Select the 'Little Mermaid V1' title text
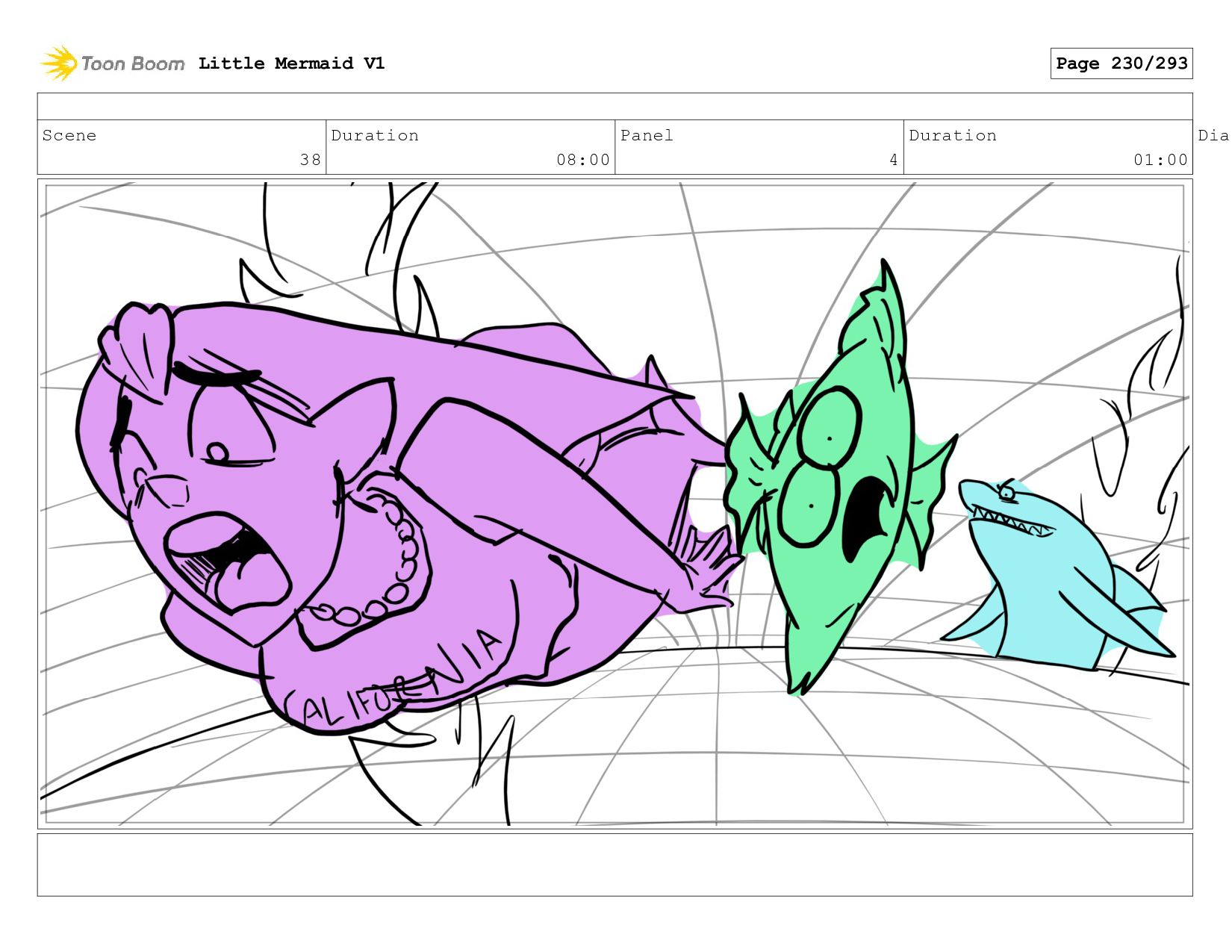Viewport: 1232px width, 952px height. (292, 63)
